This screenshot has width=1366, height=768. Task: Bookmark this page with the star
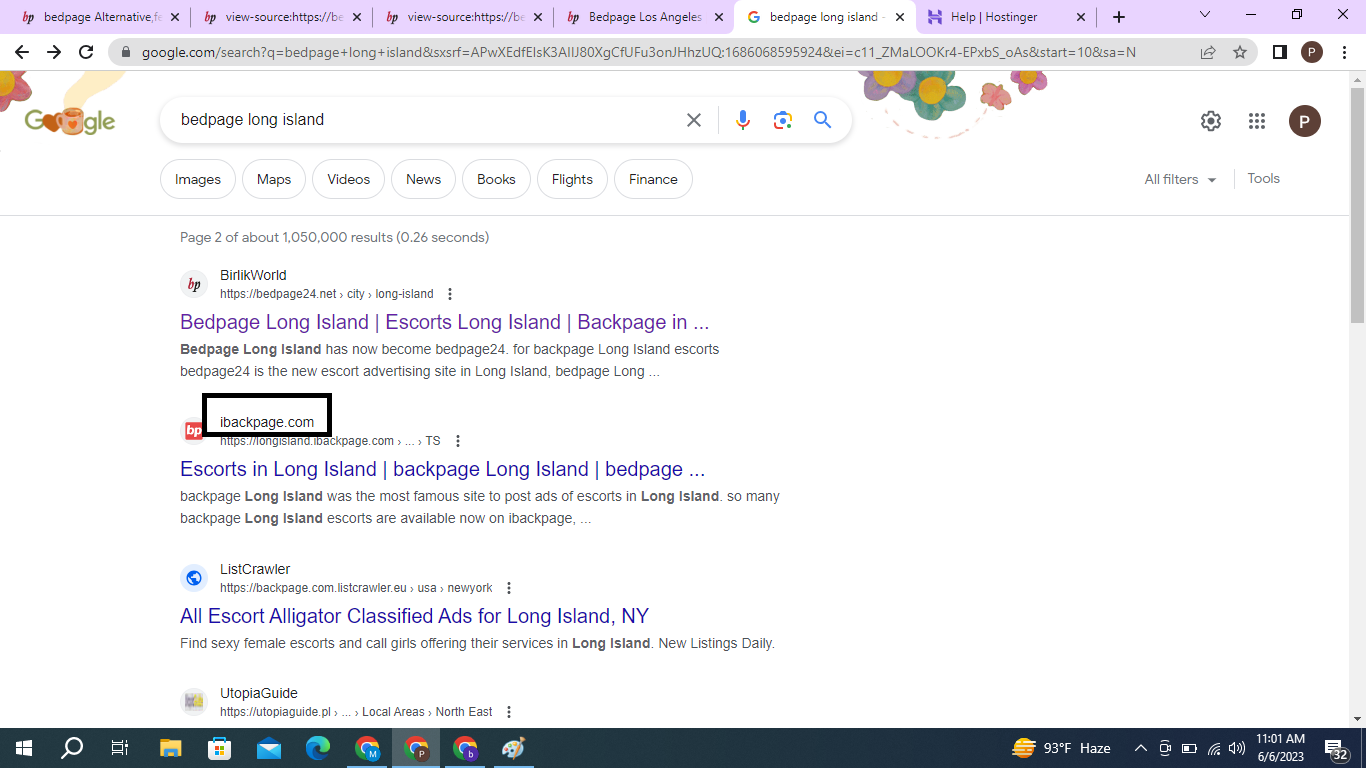tap(1240, 52)
